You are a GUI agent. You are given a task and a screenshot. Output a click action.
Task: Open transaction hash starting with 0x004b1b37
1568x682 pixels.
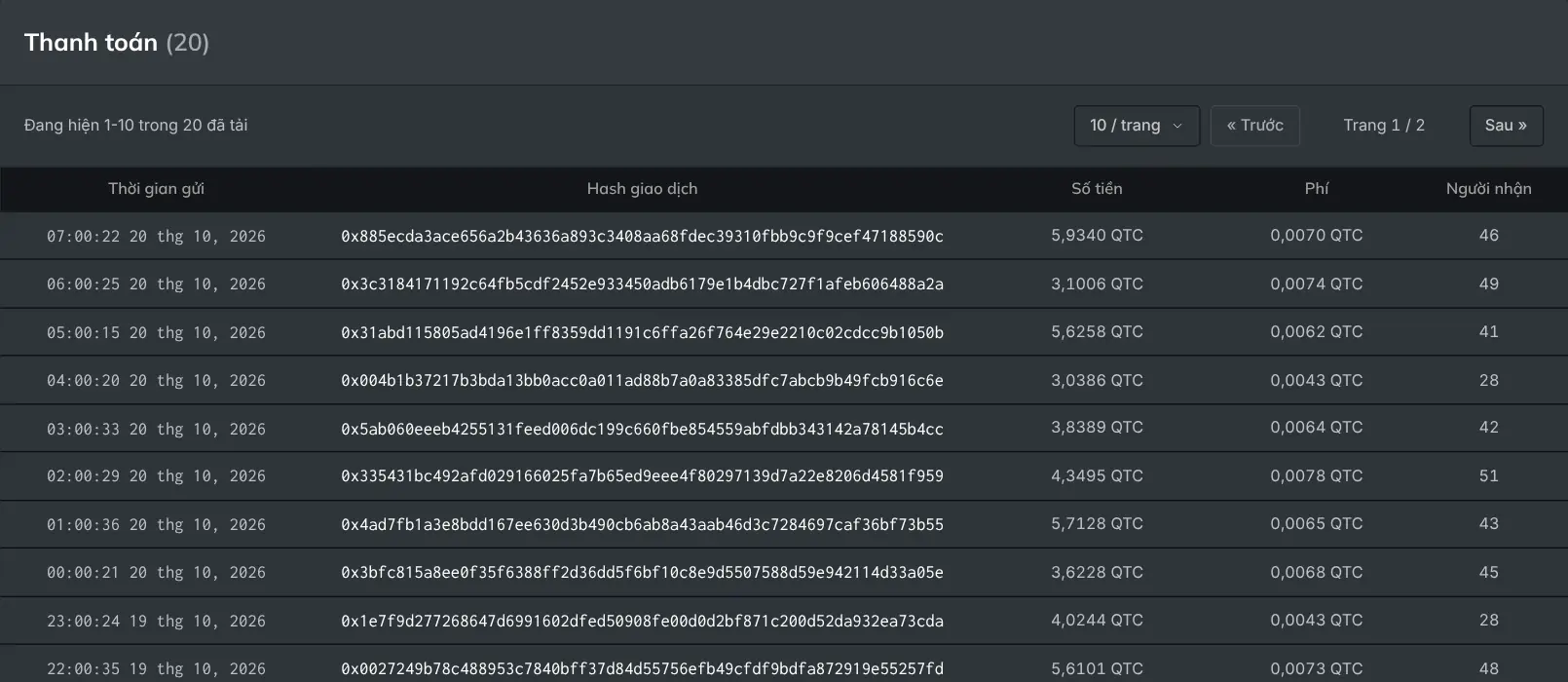click(x=642, y=380)
